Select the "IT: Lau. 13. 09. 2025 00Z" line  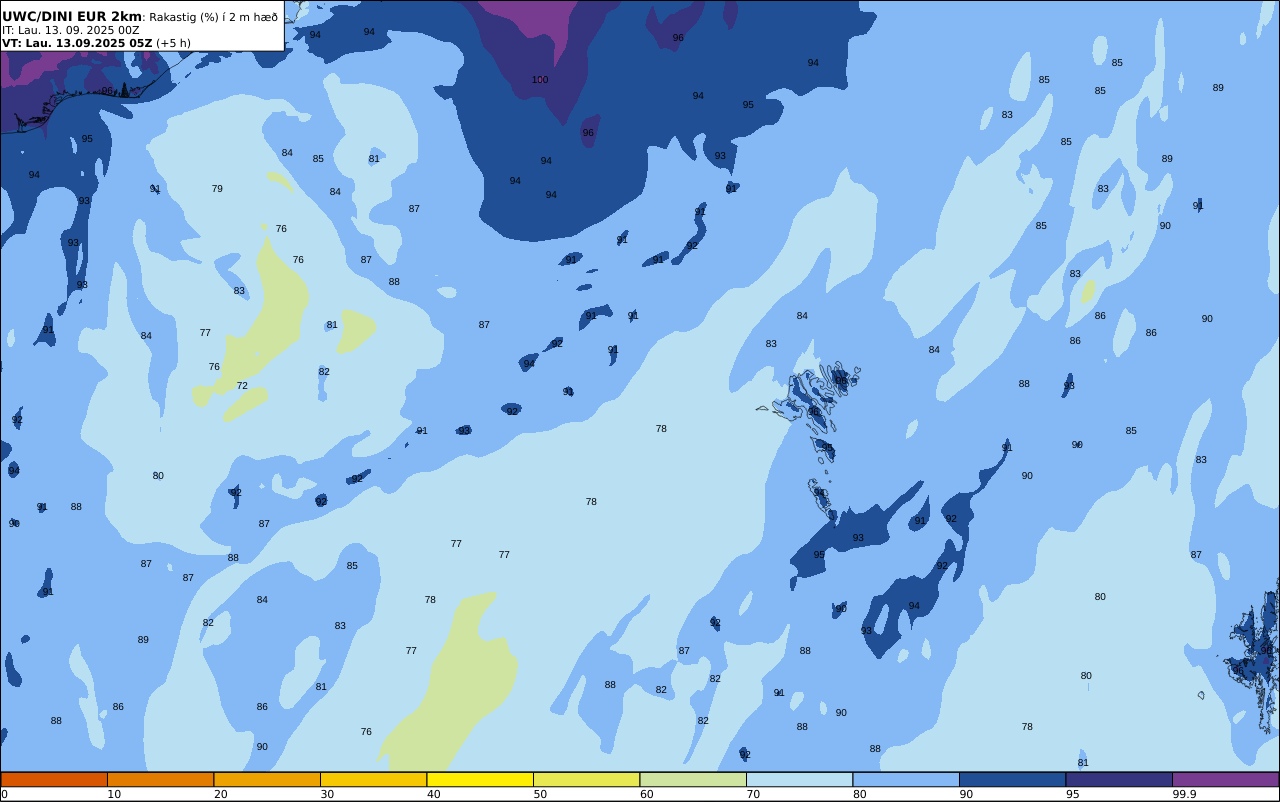[x=71, y=30]
